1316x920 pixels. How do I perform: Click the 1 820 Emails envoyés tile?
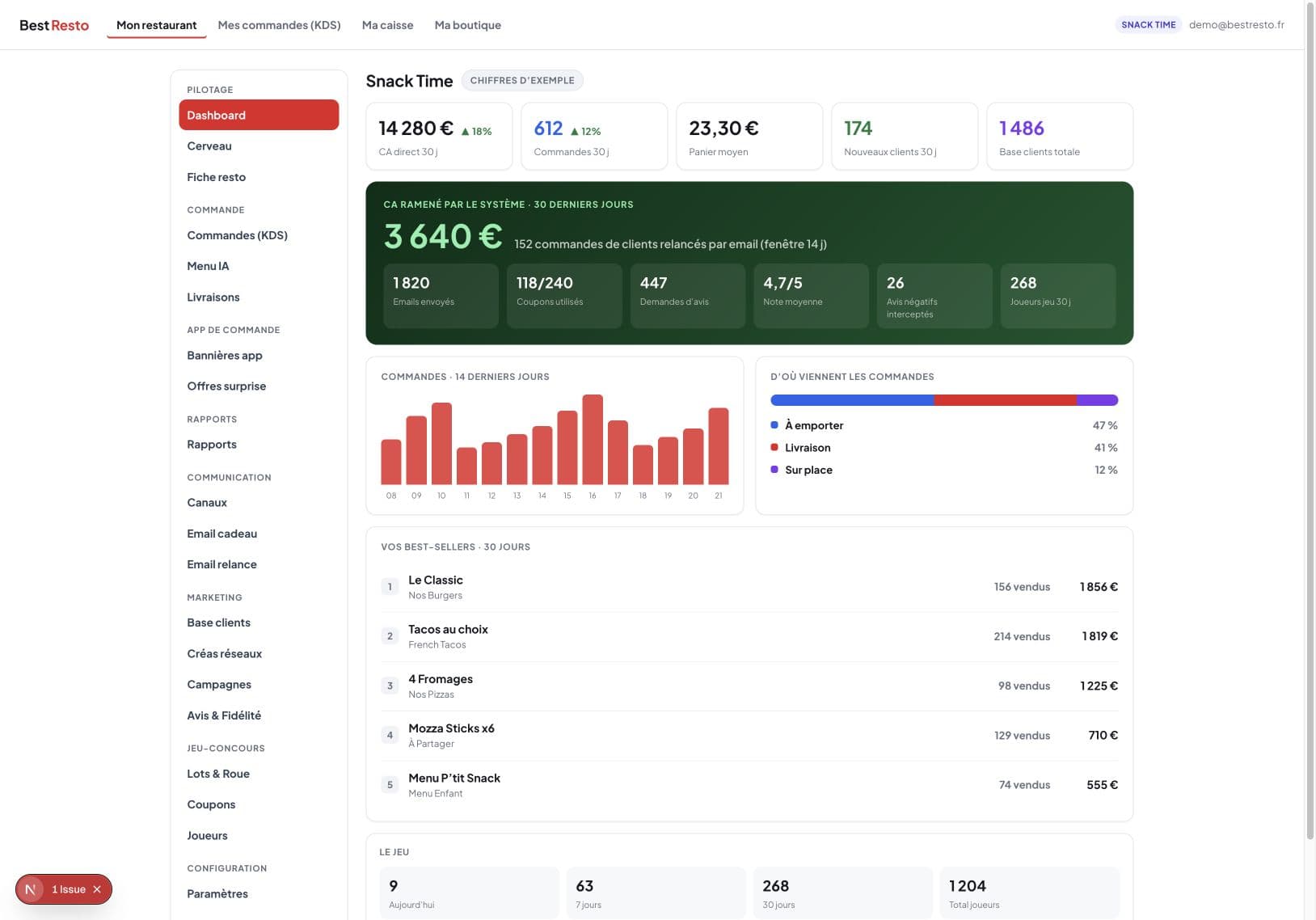pos(441,296)
